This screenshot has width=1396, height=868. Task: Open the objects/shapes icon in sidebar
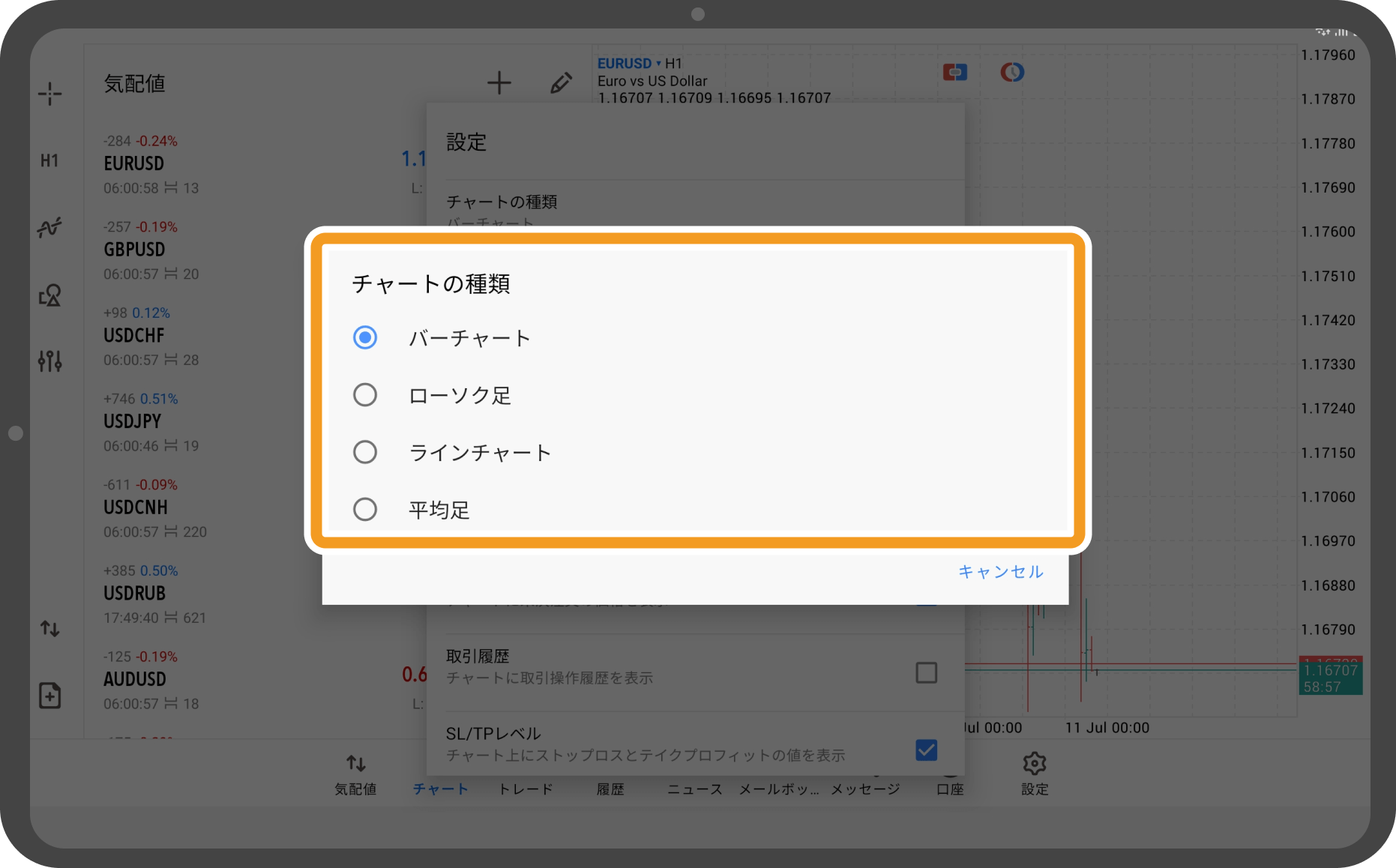pyautogui.click(x=50, y=295)
